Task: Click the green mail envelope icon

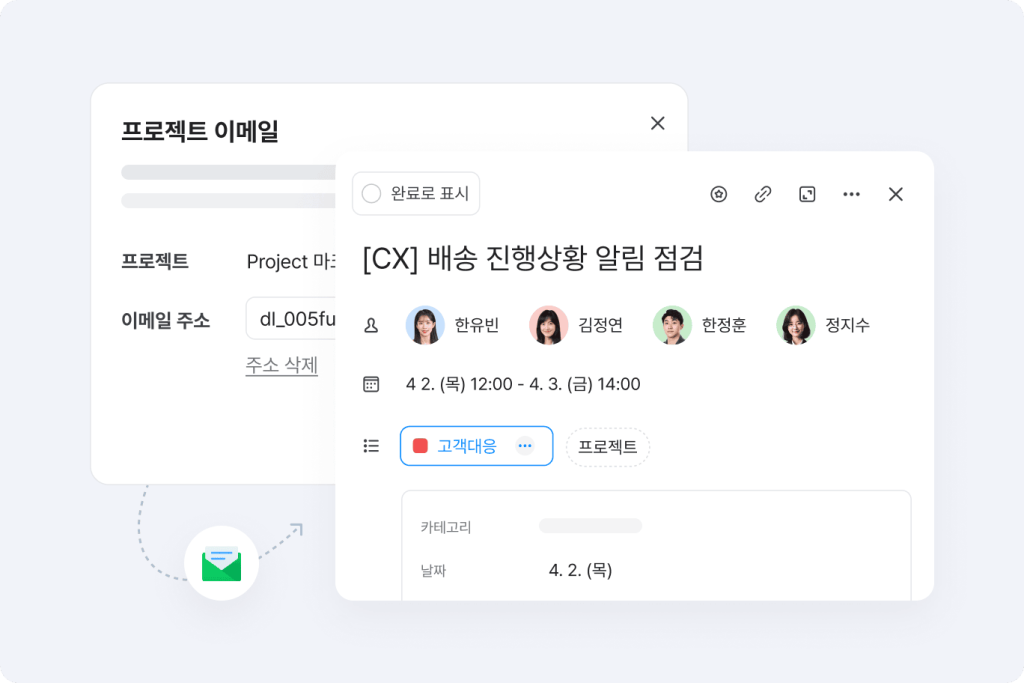Action: click(221, 564)
